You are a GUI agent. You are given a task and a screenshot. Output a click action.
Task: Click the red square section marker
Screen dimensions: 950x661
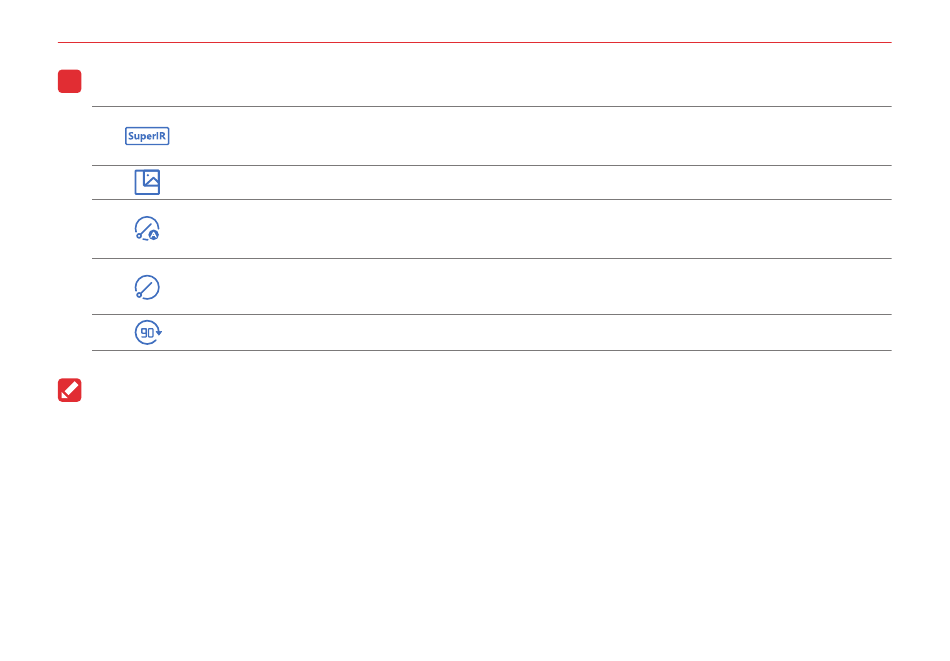(x=69, y=82)
